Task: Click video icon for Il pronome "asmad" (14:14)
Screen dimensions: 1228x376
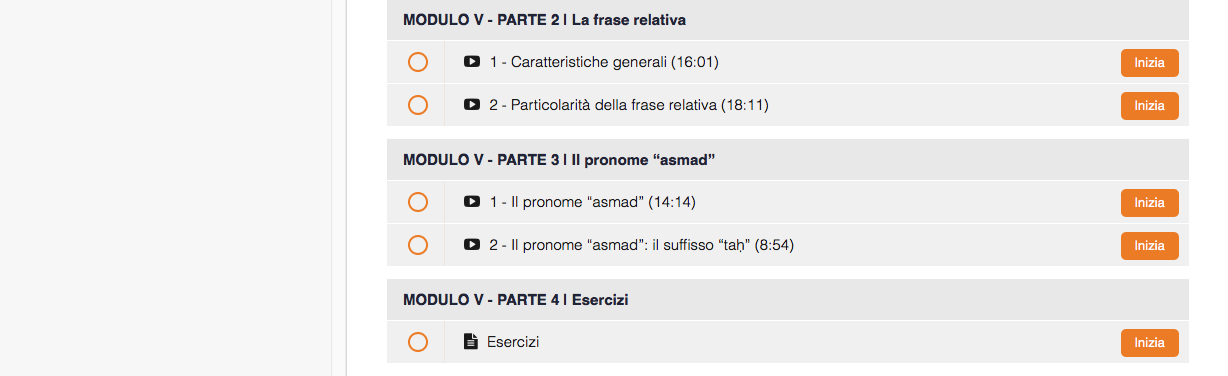Action: point(472,202)
